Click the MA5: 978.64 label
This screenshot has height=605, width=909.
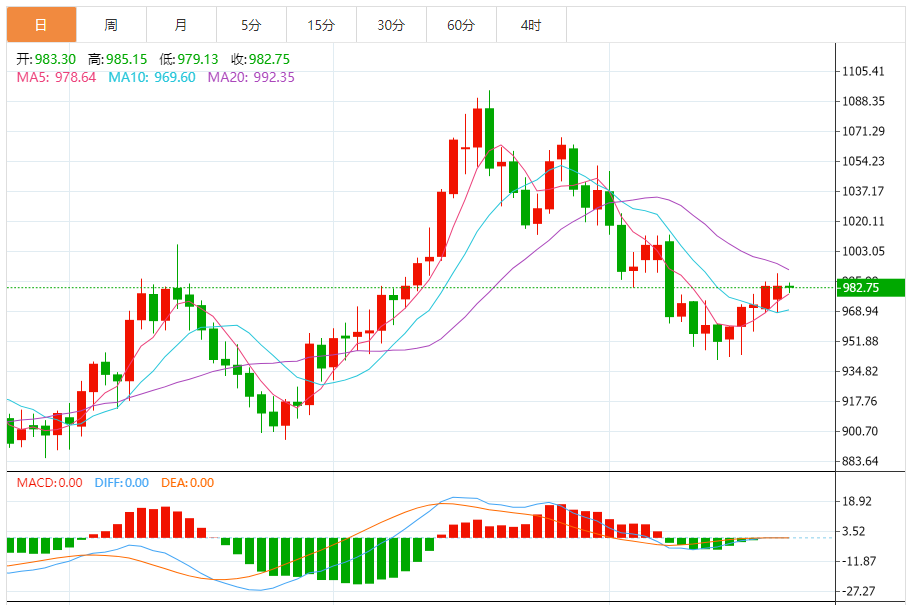pos(56,77)
